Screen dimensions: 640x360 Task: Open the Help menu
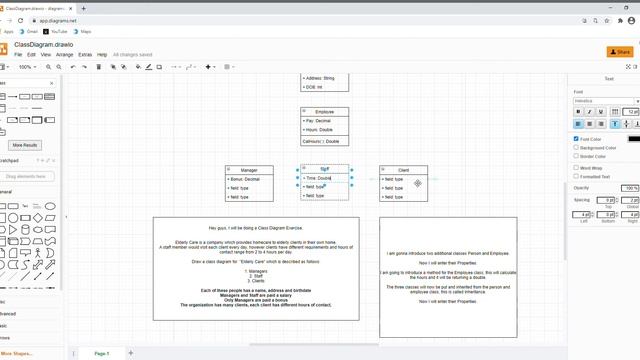102,55
